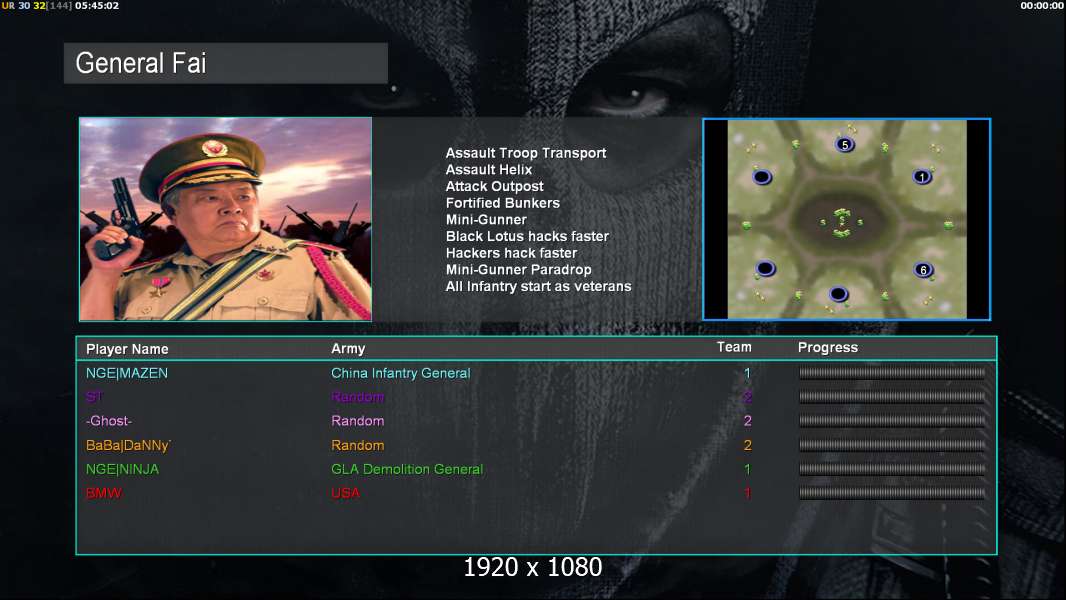This screenshot has height=600, width=1066.
Task: Click the "Attack Outpost" ability line
Action: tap(494, 187)
